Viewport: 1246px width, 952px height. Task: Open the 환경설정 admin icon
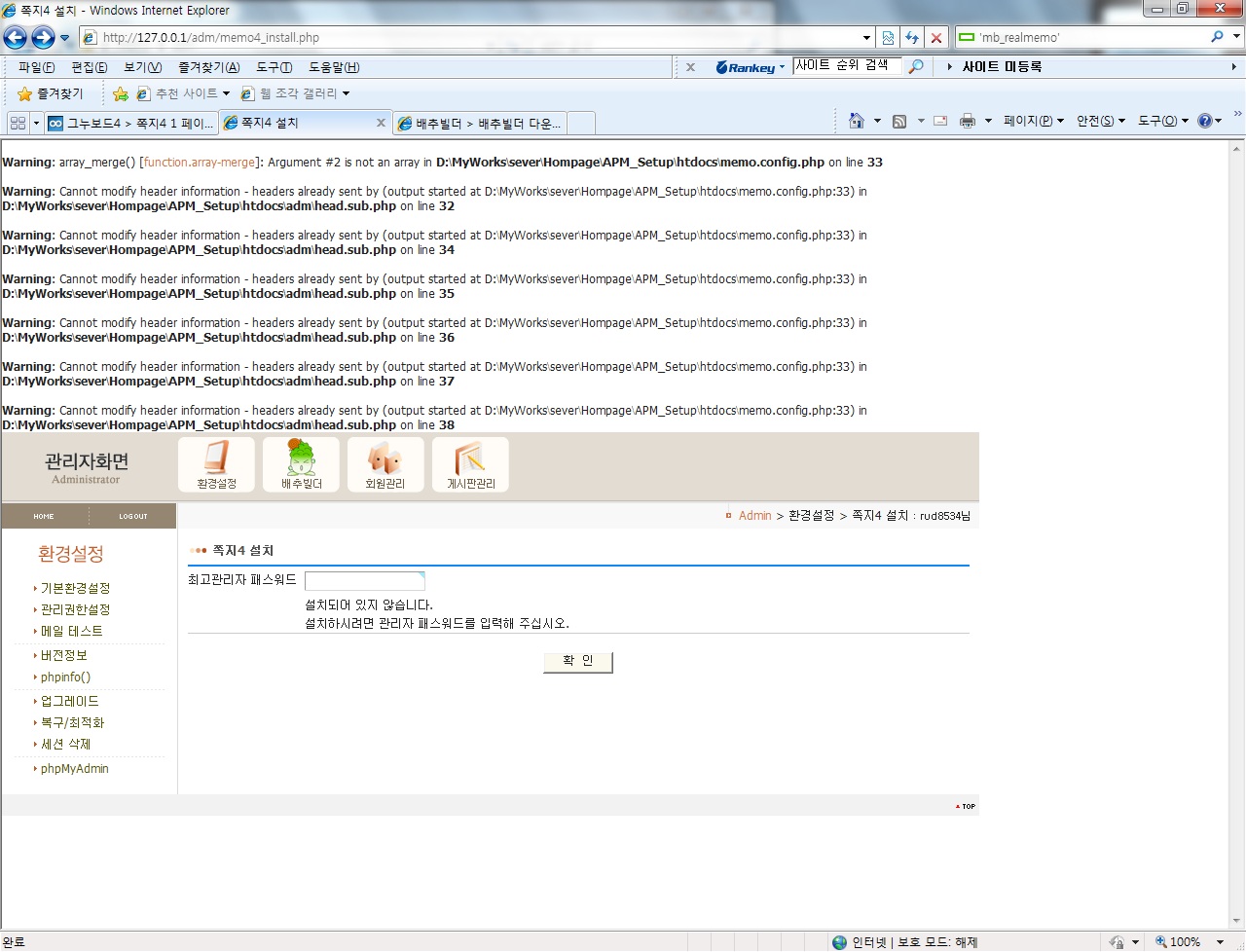point(216,464)
